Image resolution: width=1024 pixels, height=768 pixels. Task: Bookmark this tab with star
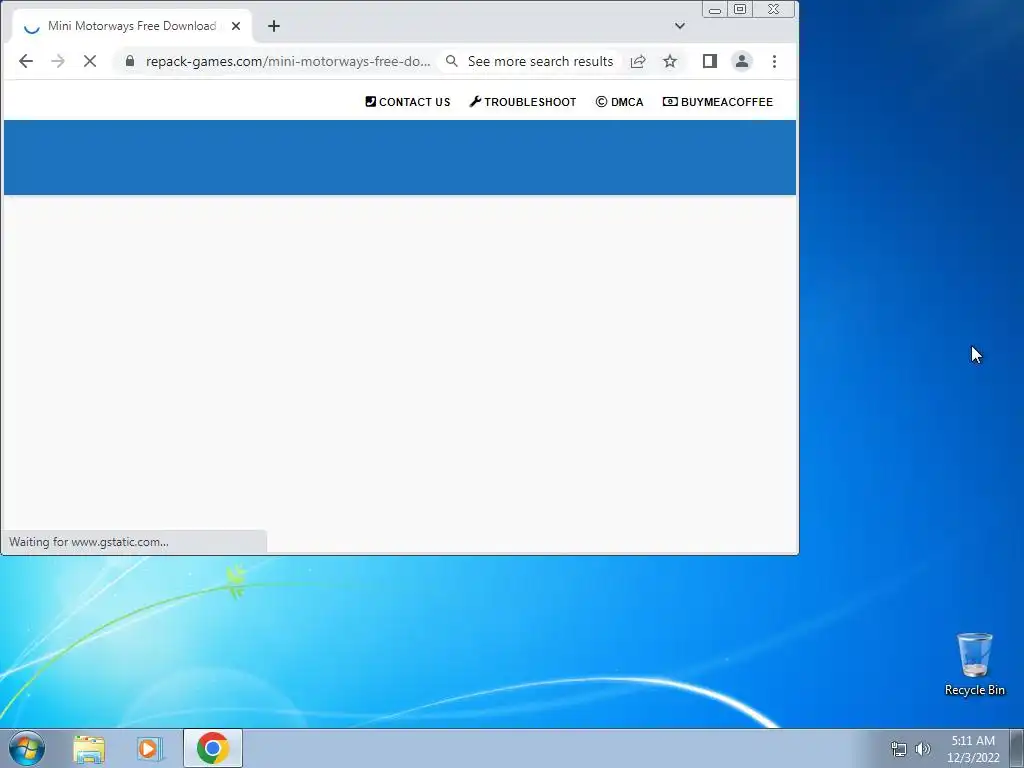(670, 61)
